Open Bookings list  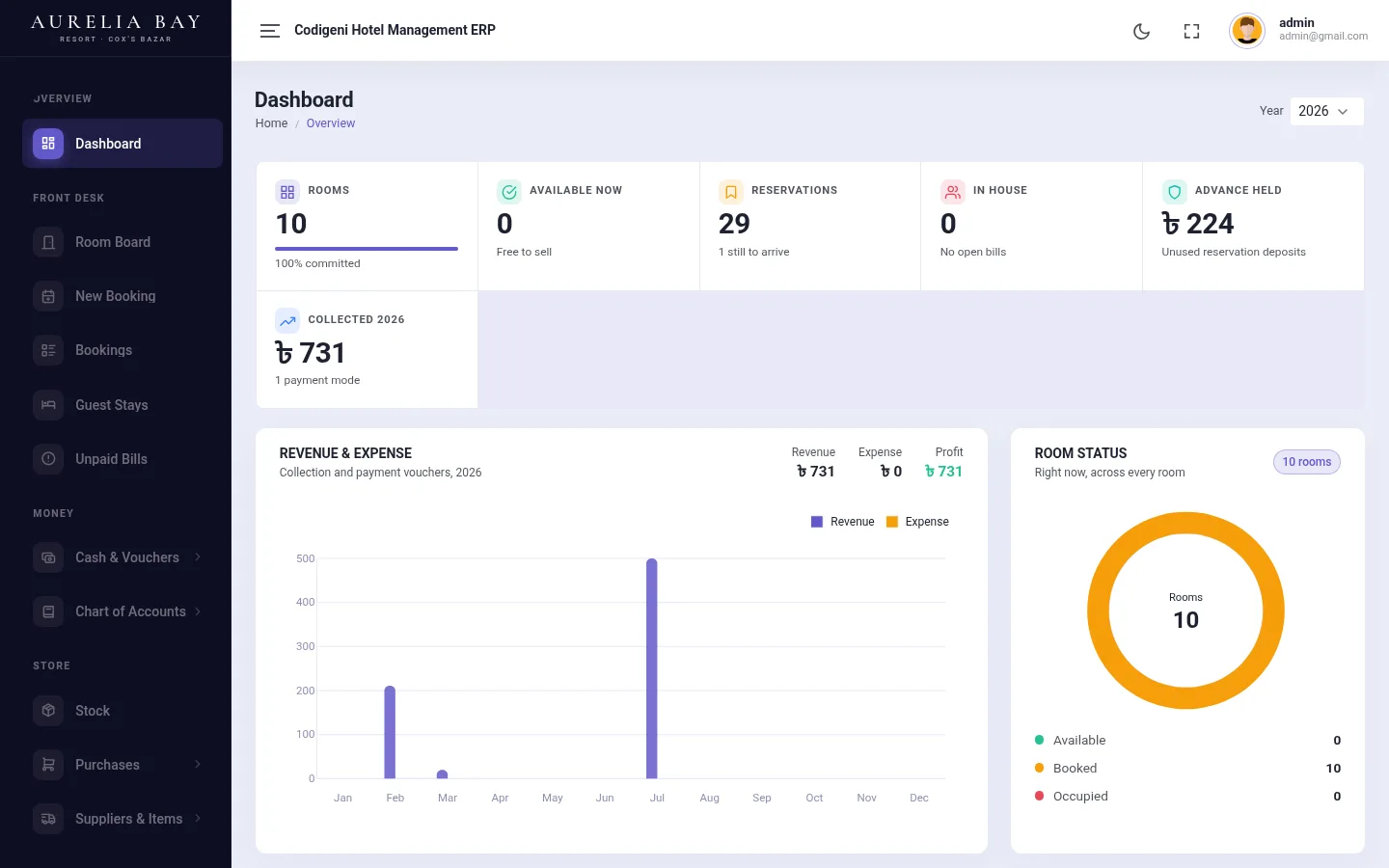[x=123, y=350]
